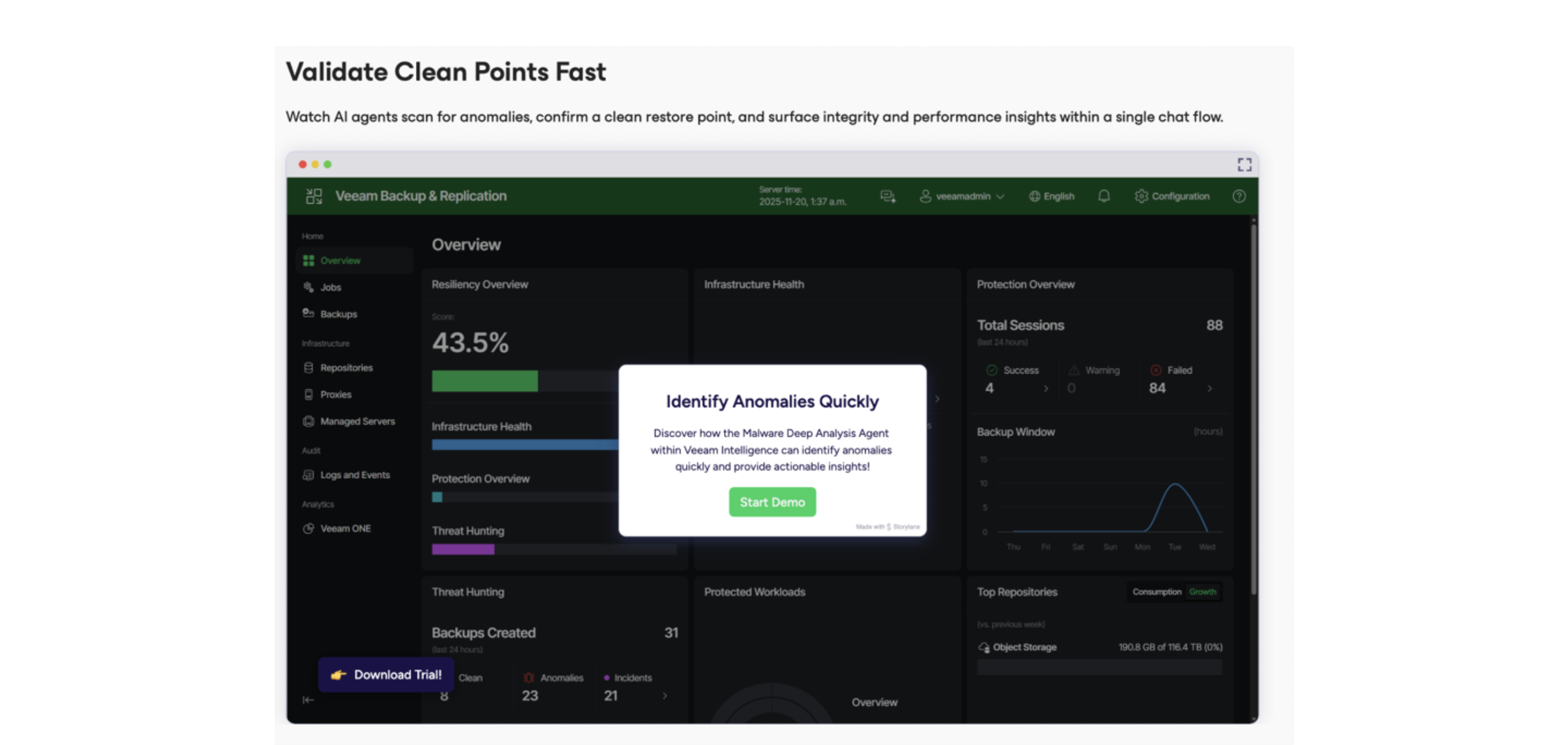Click the fullscreen expand icon
Viewport: 1568px width, 745px height.
tap(1244, 164)
